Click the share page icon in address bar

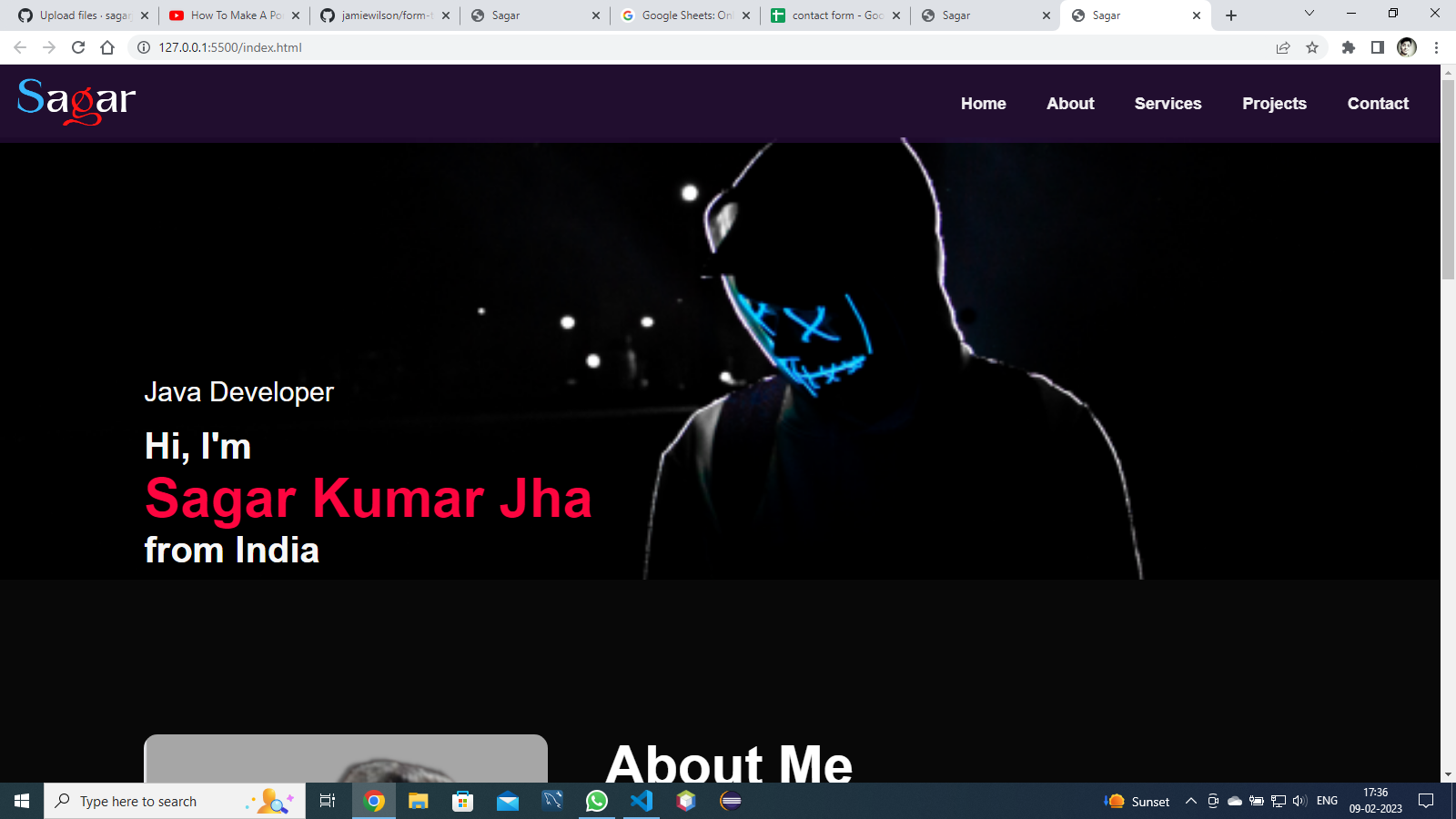pyautogui.click(x=1283, y=47)
